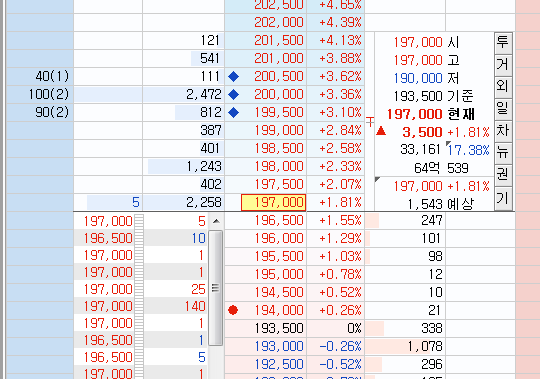
Task: Open the 뉴 side tab
Action: coord(503,153)
